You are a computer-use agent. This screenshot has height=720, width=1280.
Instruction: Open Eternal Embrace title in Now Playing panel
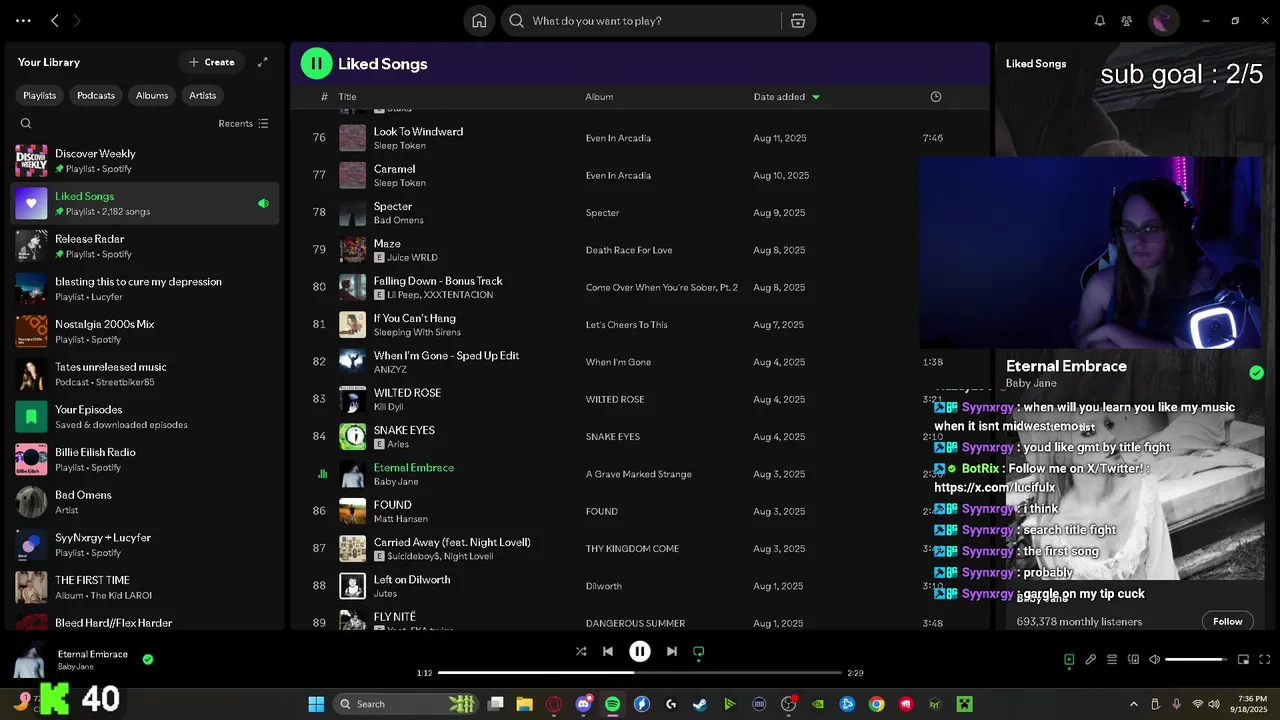pyautogui.click(x=1066, y=366)
